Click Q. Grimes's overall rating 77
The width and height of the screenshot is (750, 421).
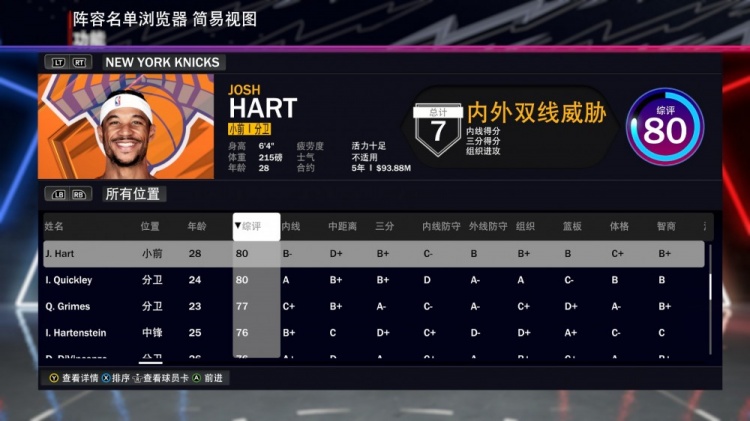click(x=242, y=306)
